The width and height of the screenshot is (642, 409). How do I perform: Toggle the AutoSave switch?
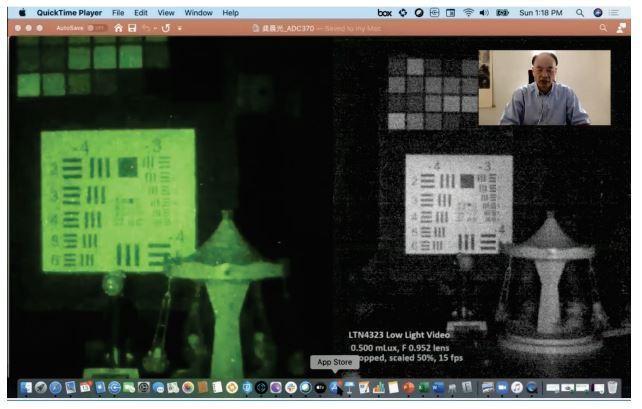click(97, 28)
